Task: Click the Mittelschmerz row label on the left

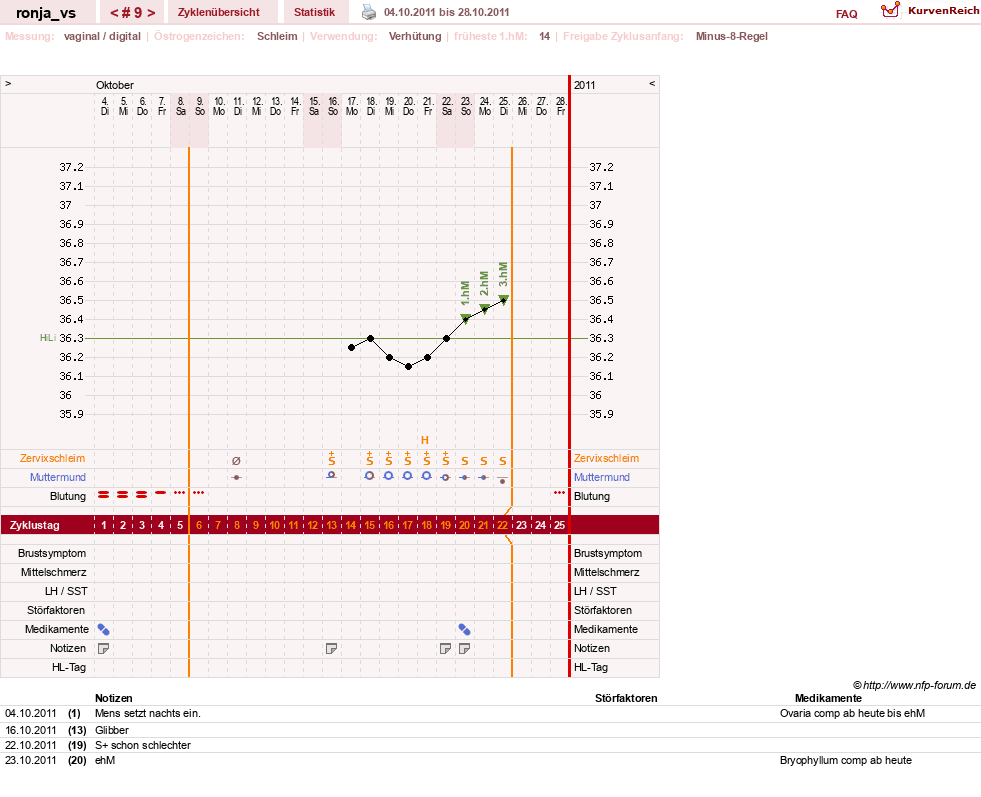Action: click(54, 572)
